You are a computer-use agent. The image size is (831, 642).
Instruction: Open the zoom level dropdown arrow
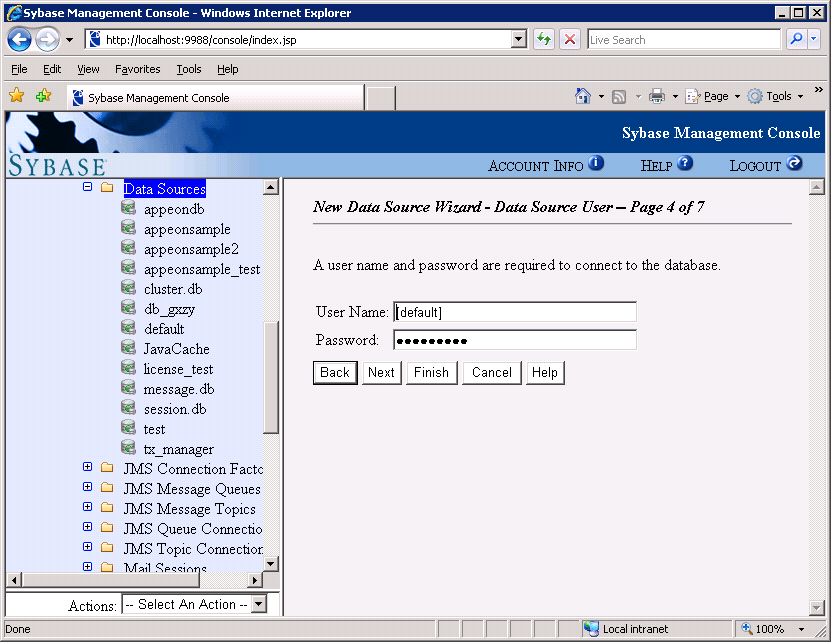(801, 629)
